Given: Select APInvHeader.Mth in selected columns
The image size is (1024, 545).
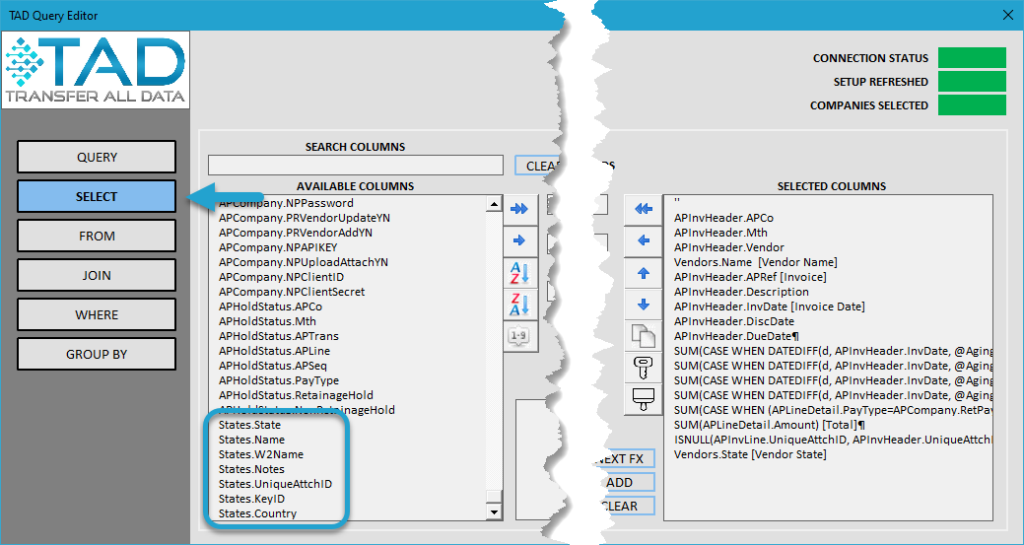Looking at the screenshot, I should [720, 232].
